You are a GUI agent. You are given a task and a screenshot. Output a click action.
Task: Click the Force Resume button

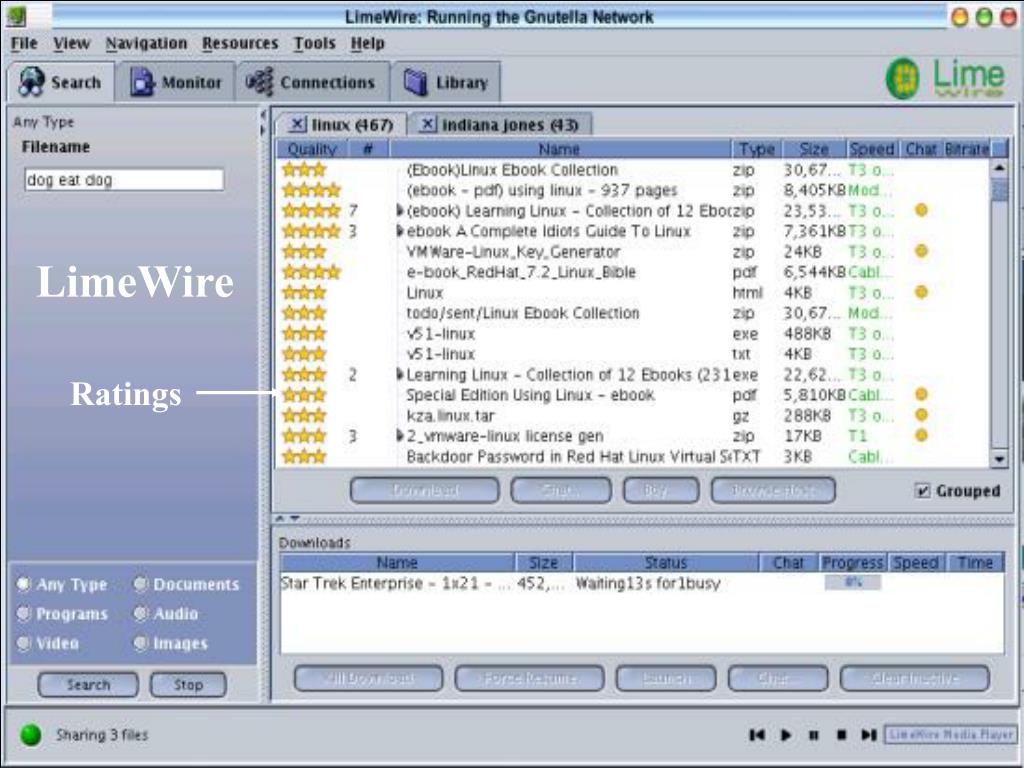529,679
